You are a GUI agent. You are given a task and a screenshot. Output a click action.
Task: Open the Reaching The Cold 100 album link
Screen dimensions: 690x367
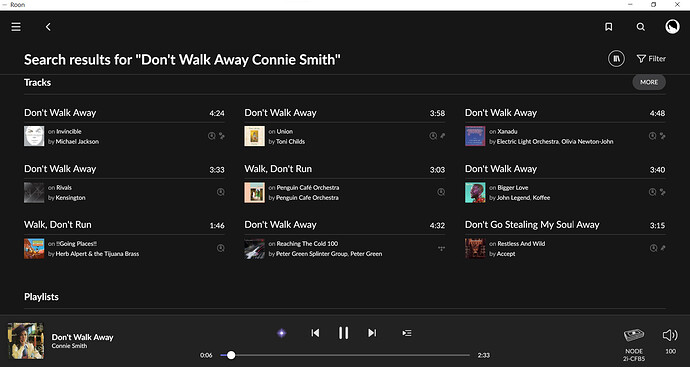(x=307, y=243)
